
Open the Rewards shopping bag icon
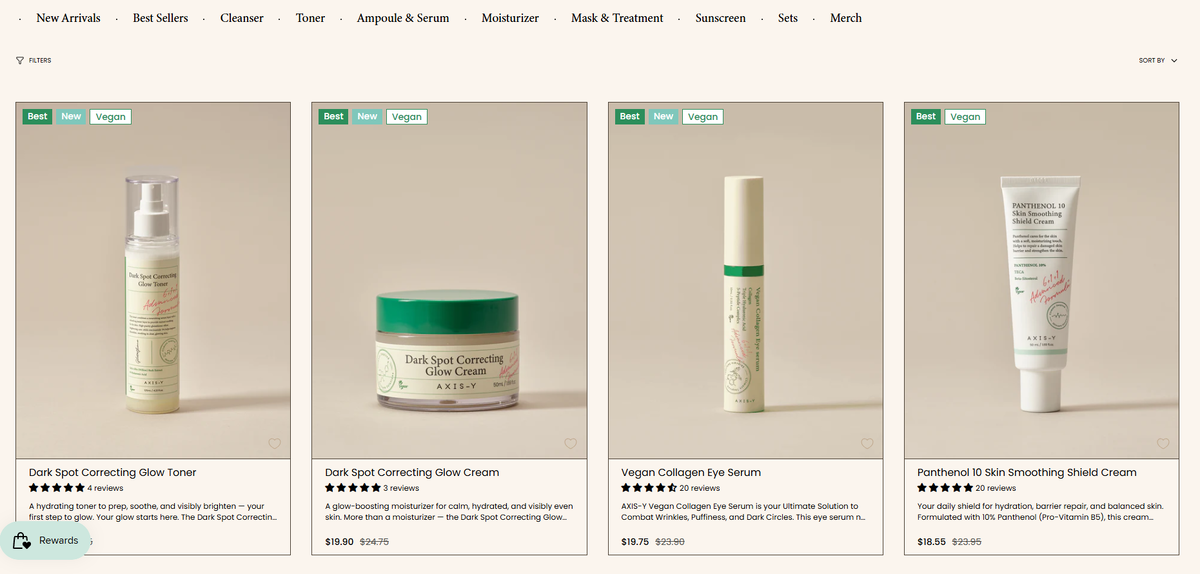coord(21,541)
